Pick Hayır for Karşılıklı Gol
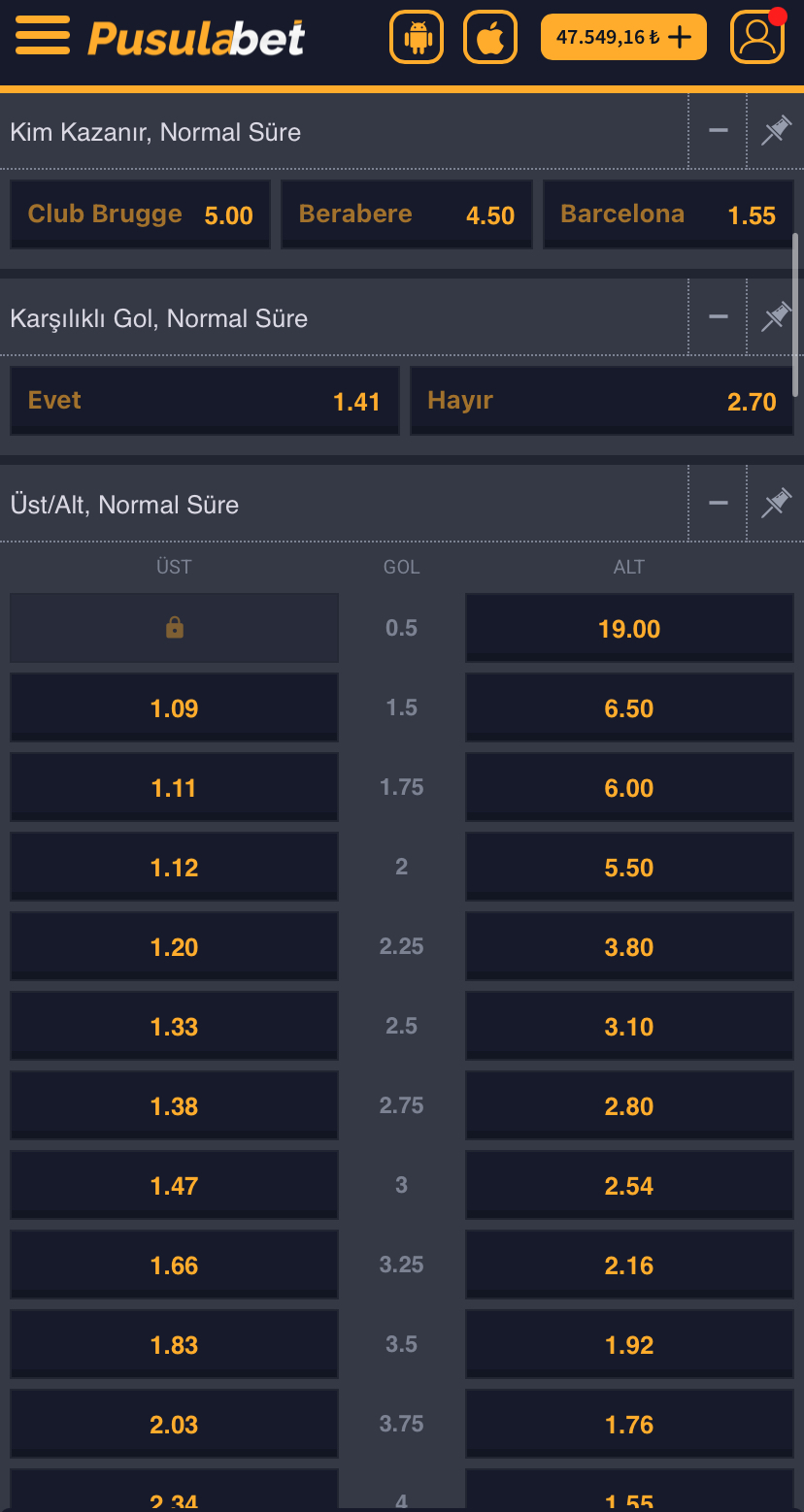804x1512 pixels. click(x=602, y=401)
